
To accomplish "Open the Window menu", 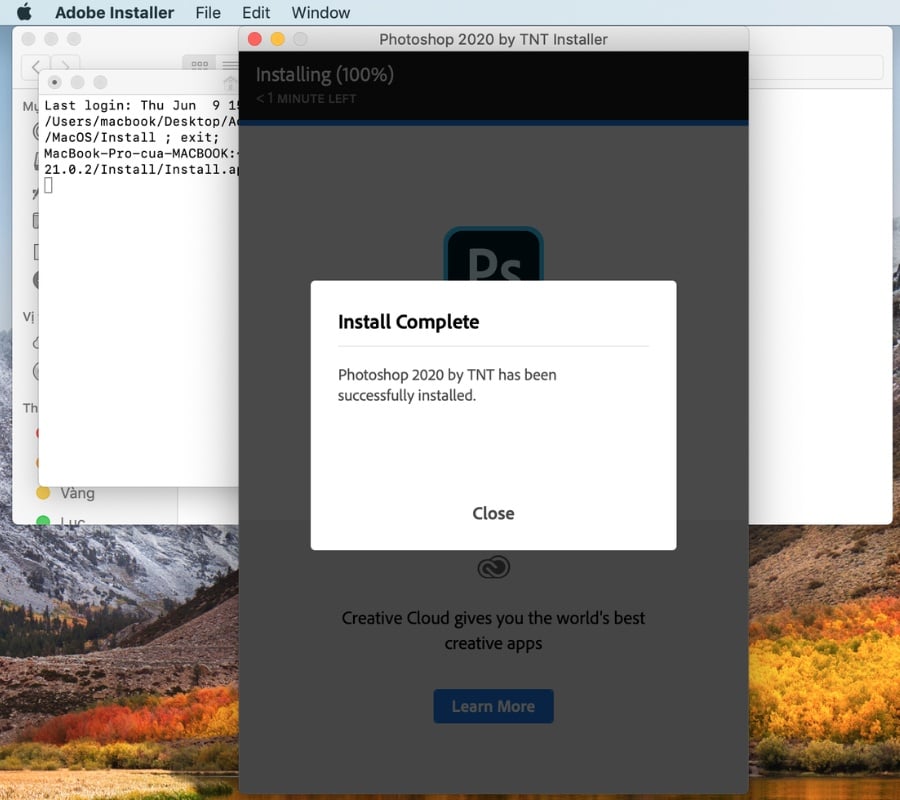I will (x=320, y=13).
